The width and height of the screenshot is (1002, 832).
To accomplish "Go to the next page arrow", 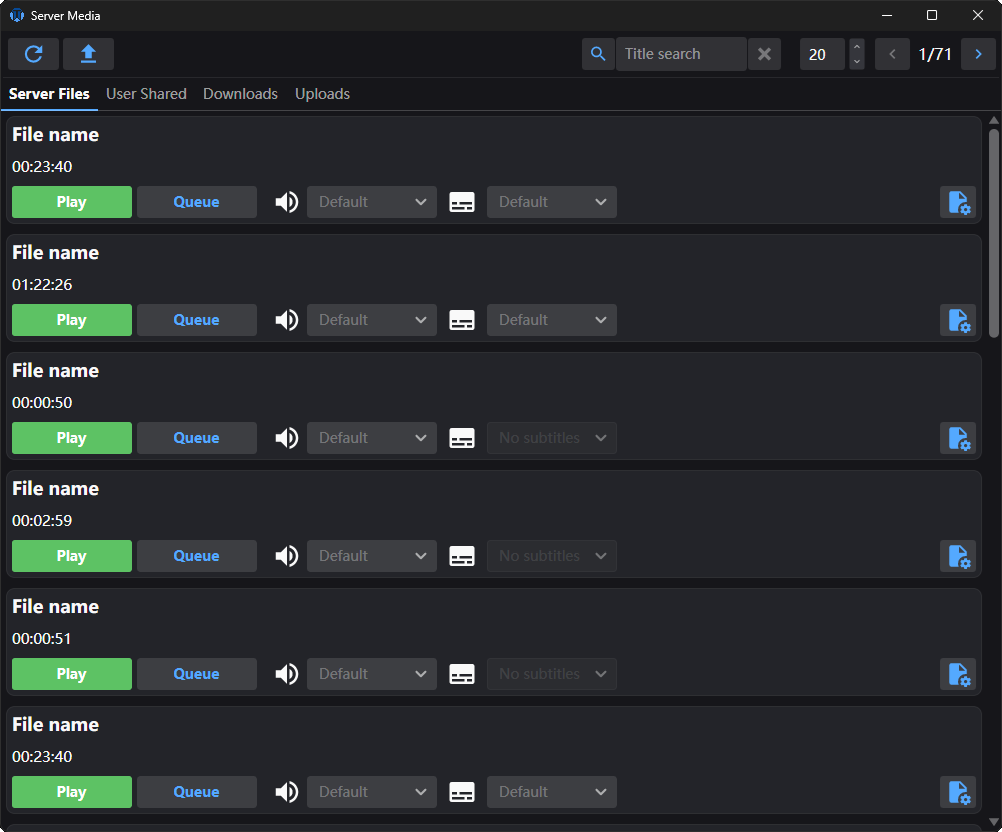I will [x=978, y=54].
